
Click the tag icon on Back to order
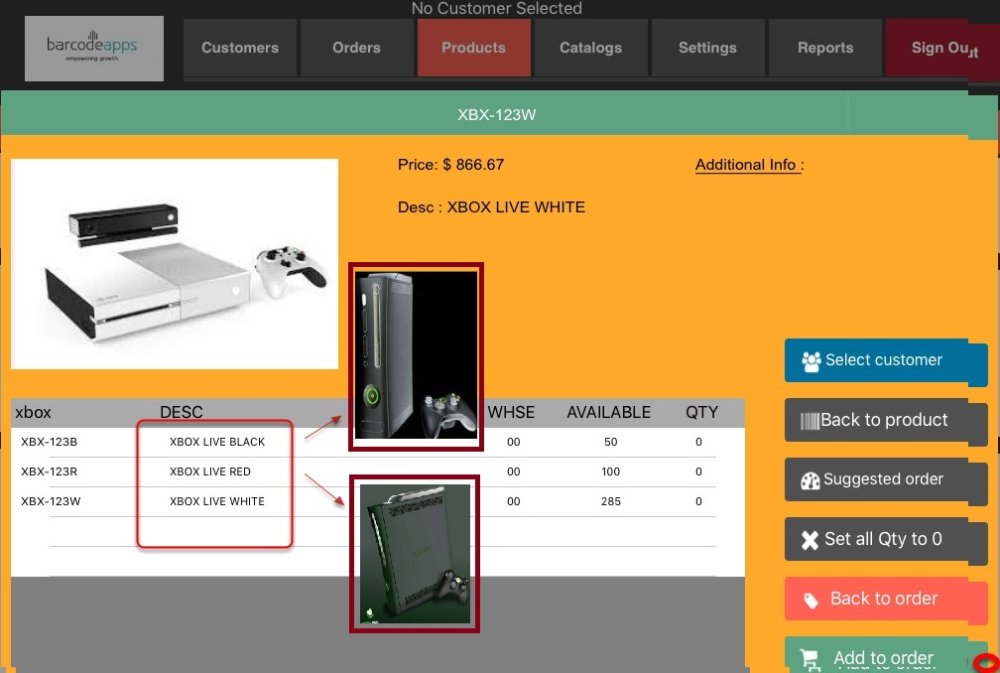click(811, 600)
